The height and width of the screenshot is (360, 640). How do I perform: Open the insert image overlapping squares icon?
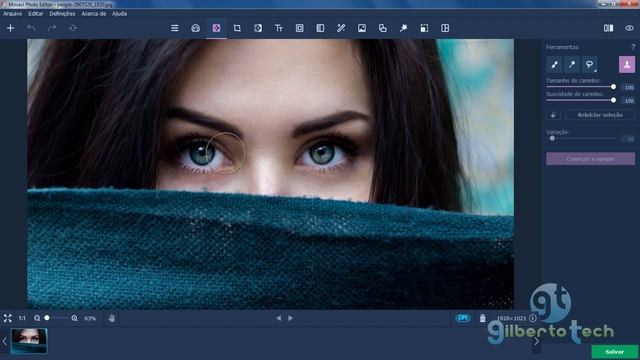pyautogui.click(x=383, y=28)
